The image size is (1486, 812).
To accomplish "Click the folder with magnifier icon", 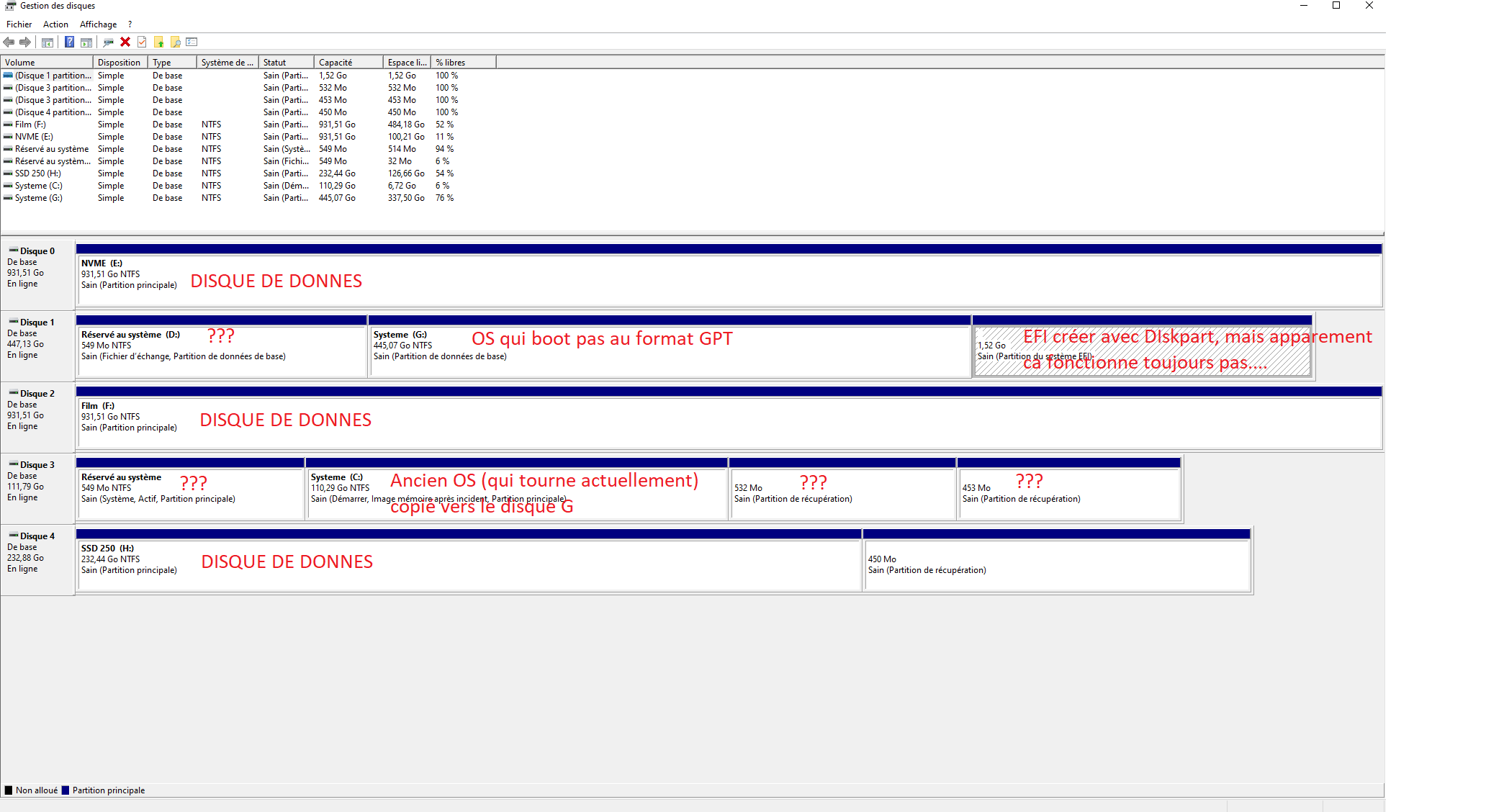I will (x=175, y=42).
